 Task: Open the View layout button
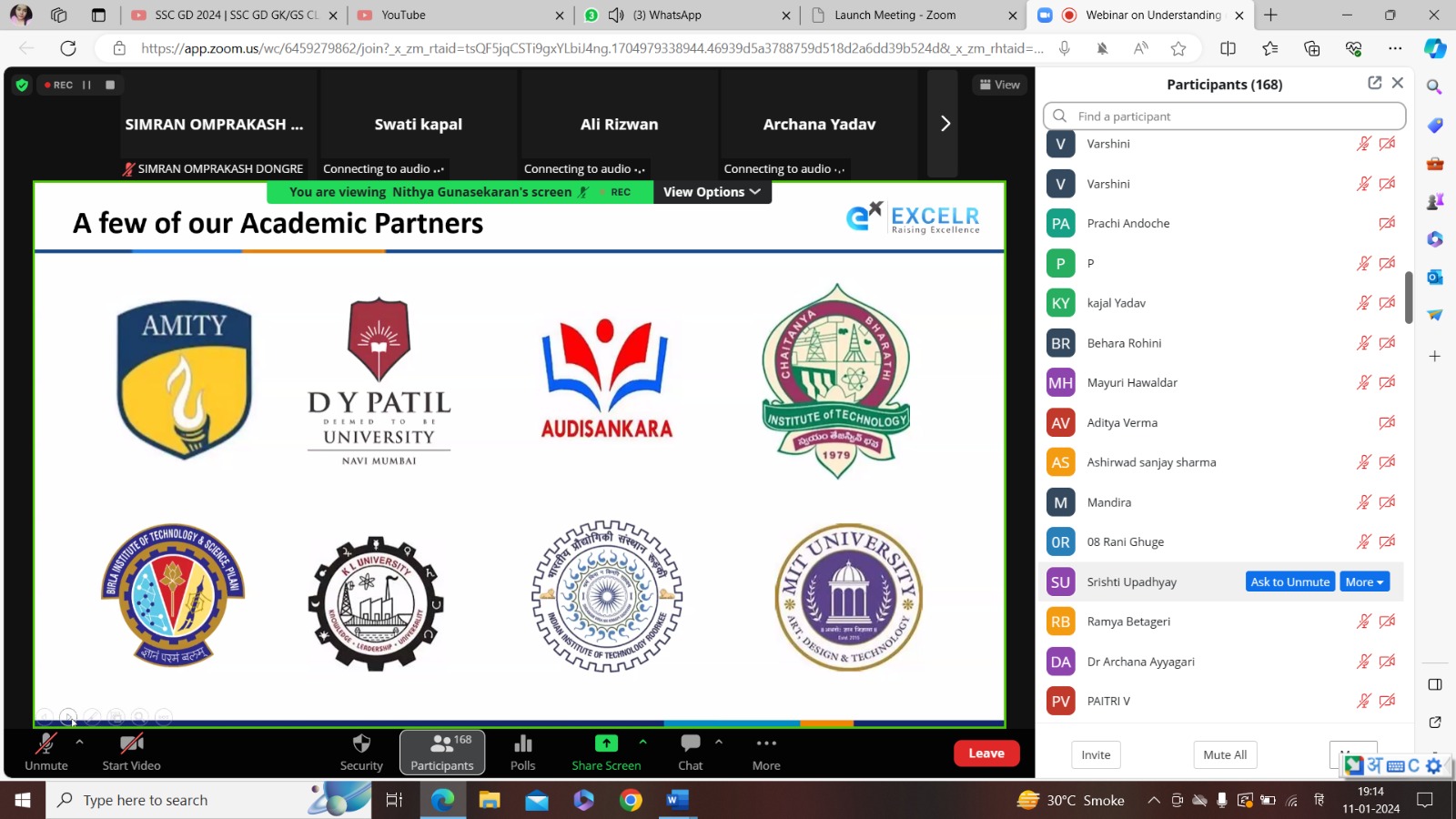coord(999,85)
